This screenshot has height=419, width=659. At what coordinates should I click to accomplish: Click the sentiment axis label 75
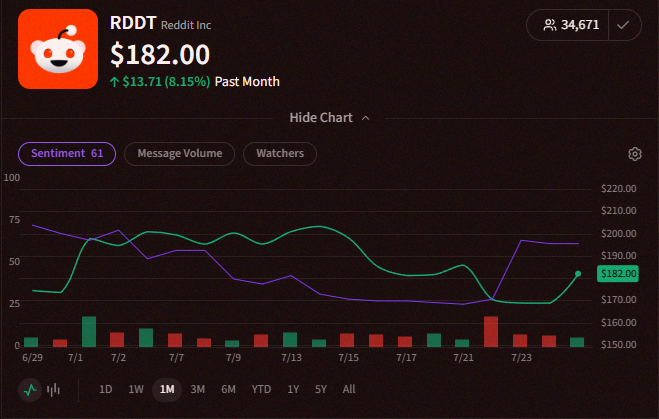(x=14, y=220)
